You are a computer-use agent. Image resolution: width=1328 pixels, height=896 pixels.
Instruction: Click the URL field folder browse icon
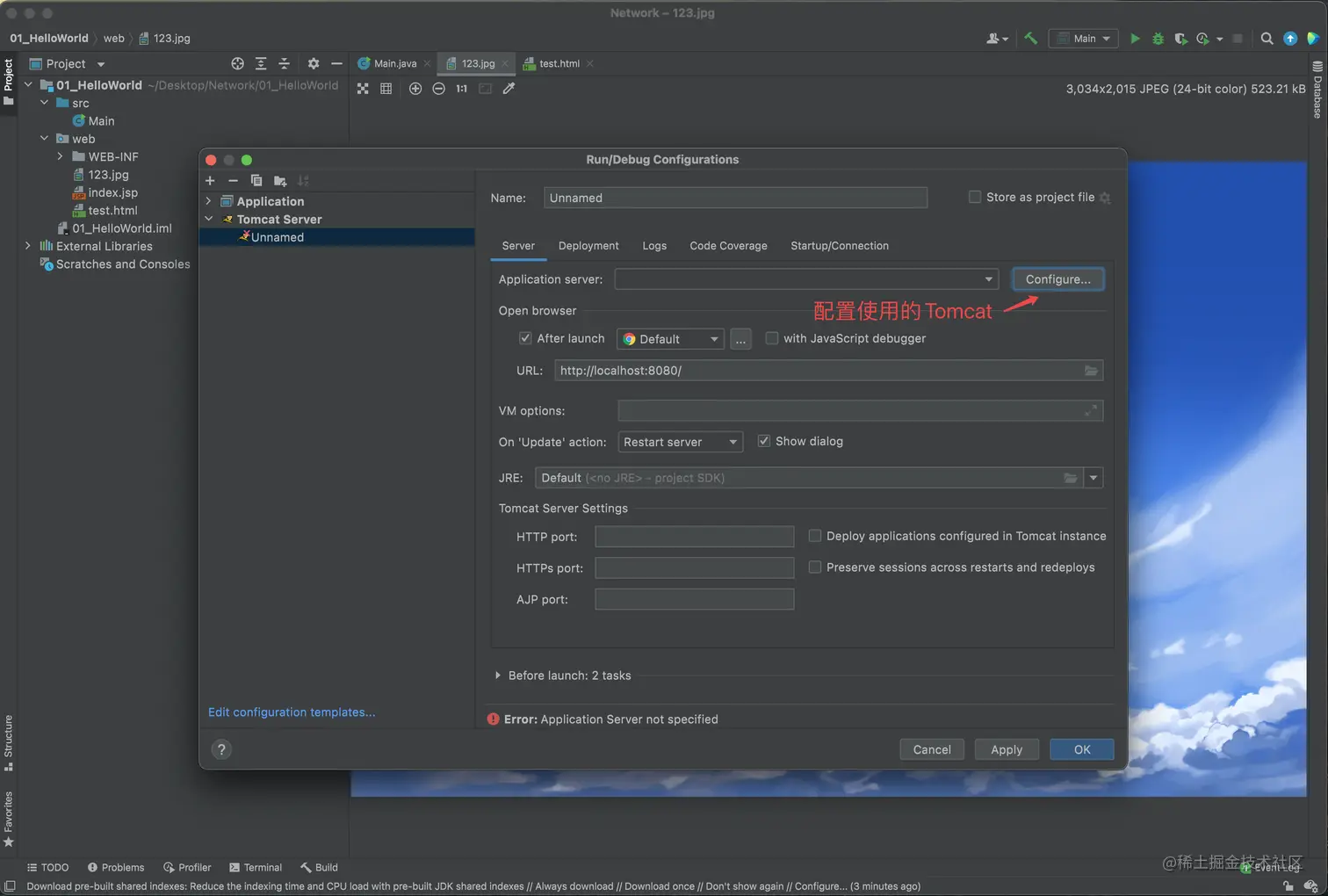[x=1091, y=371]
